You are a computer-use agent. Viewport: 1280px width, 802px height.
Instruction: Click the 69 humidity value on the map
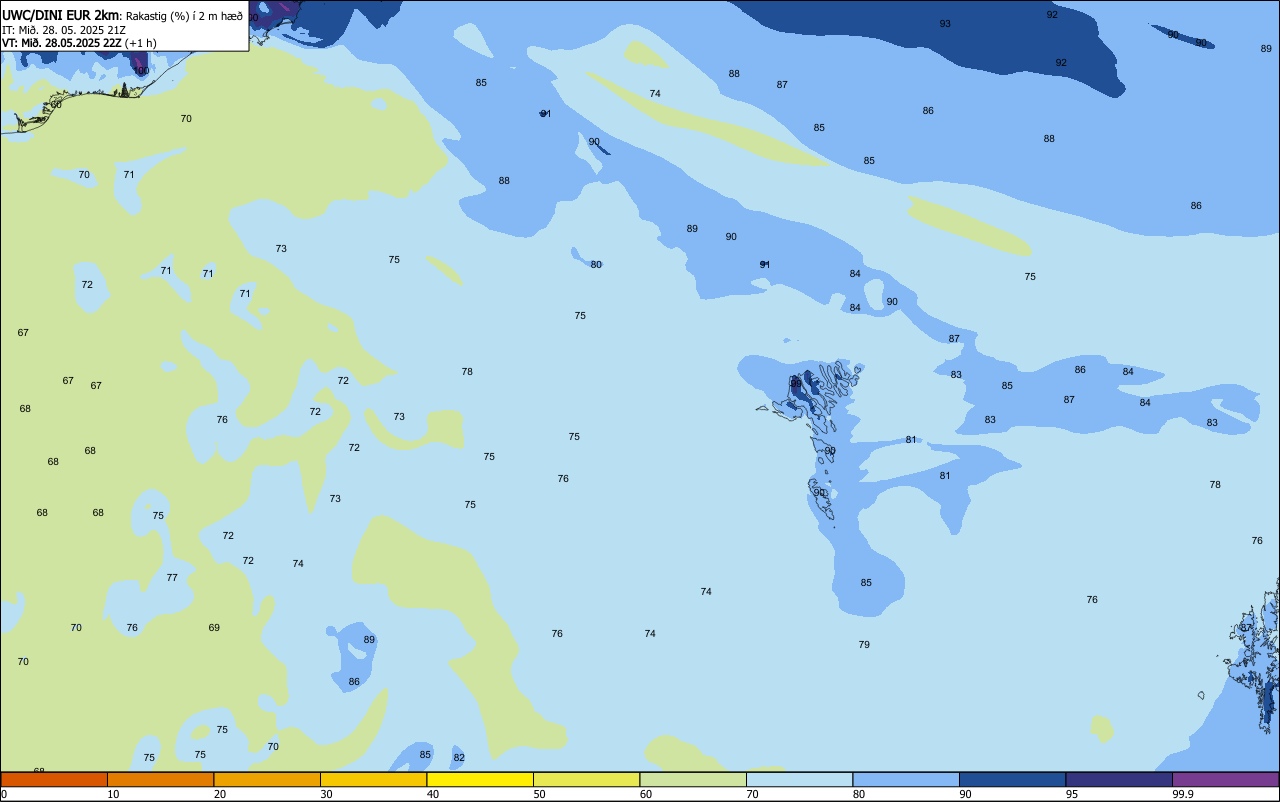(x=214, y=628)
